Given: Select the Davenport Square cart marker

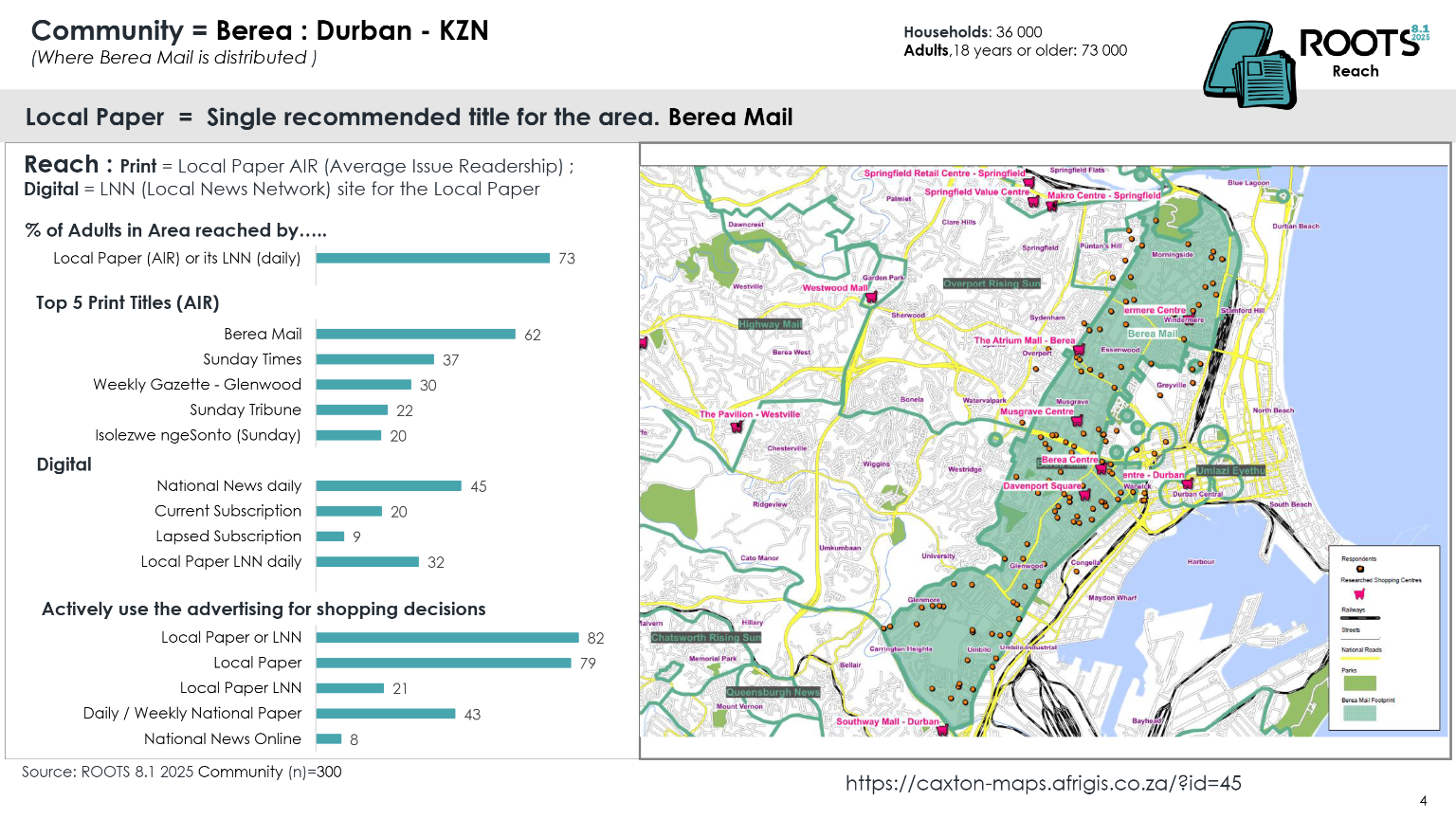Looking at the screenshot, I should pyautogui.click(x=1084, y=495).
